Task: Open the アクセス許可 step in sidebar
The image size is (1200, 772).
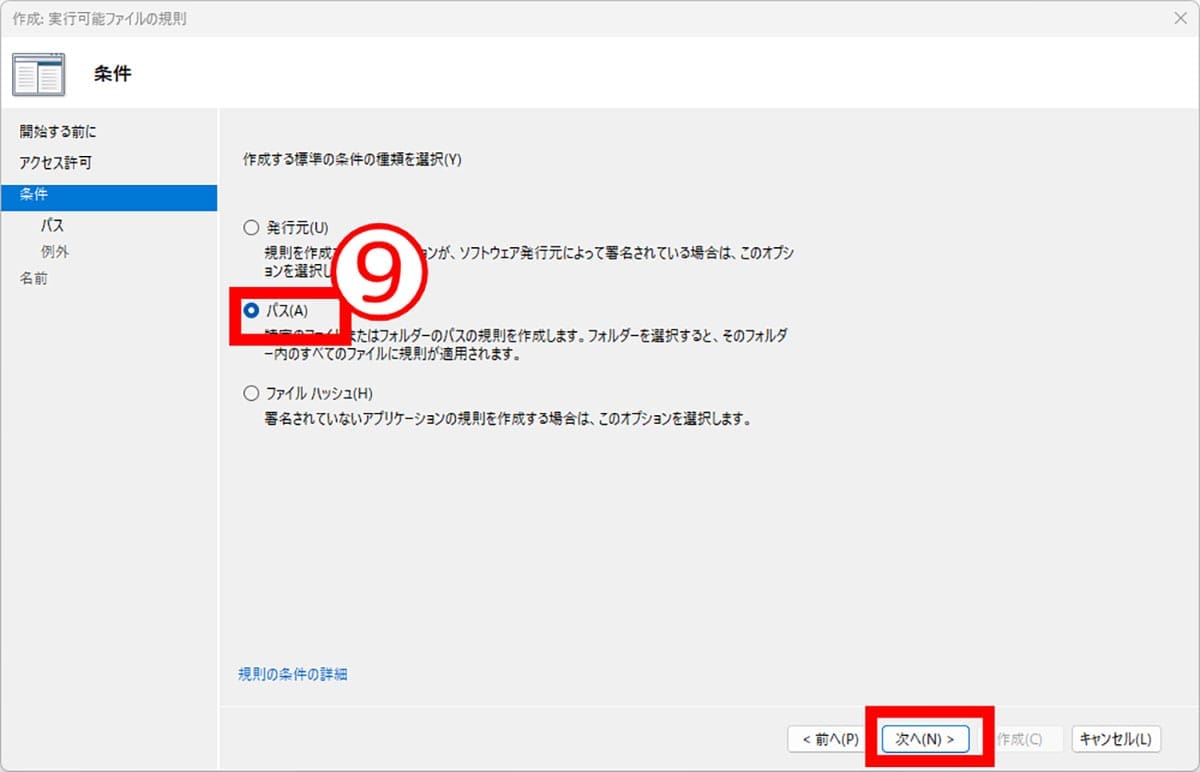Action: click(55, 163)
